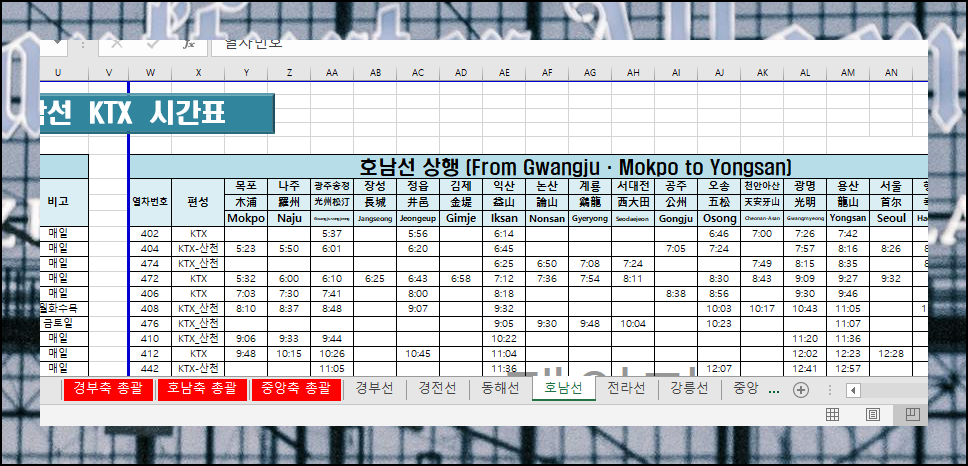Screen dimensions: 968x466
Task: Click the 12:28 Seoul time cell
Action: point(891,354)
